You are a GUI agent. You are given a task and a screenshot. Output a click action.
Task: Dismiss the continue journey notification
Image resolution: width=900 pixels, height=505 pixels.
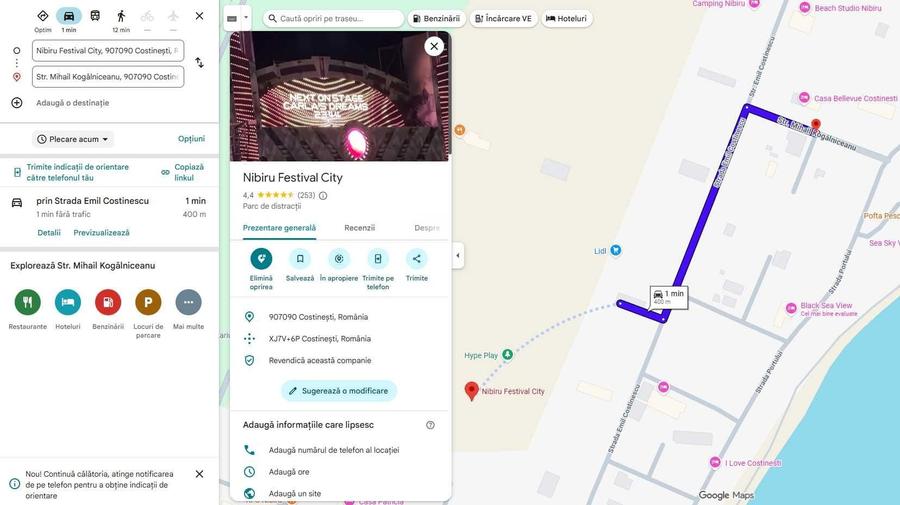[x=199, y=474]
